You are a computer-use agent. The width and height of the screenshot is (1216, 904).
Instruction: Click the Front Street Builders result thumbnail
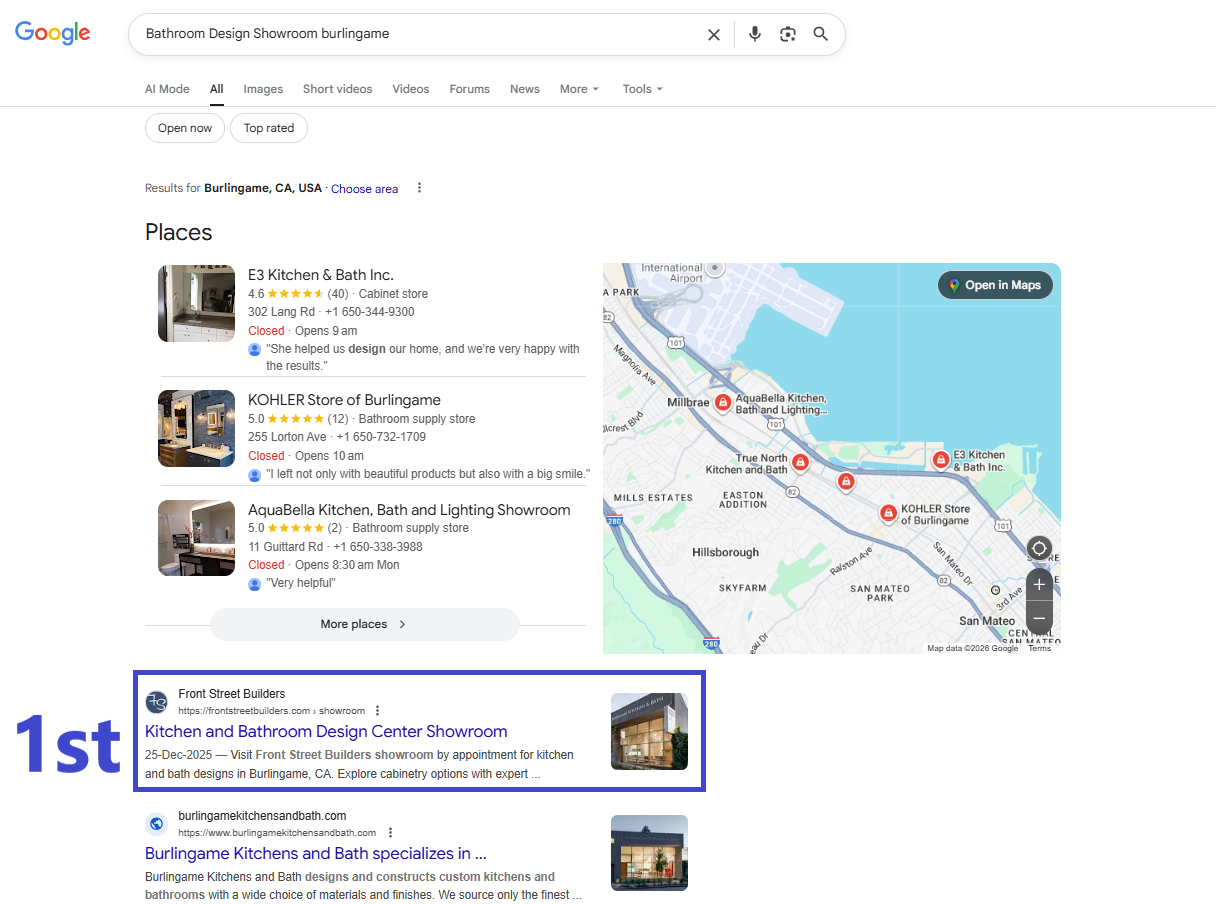click(649, 731)
